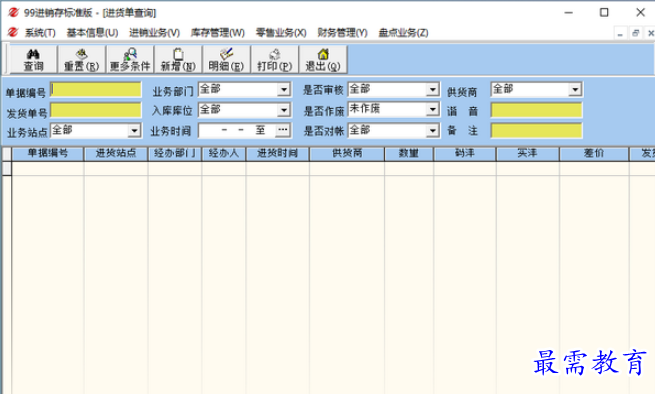The width and height of the screenshot is (655, 394).
Task: Expand the 是否对帐 dropdown
Action: pos(432,131)
